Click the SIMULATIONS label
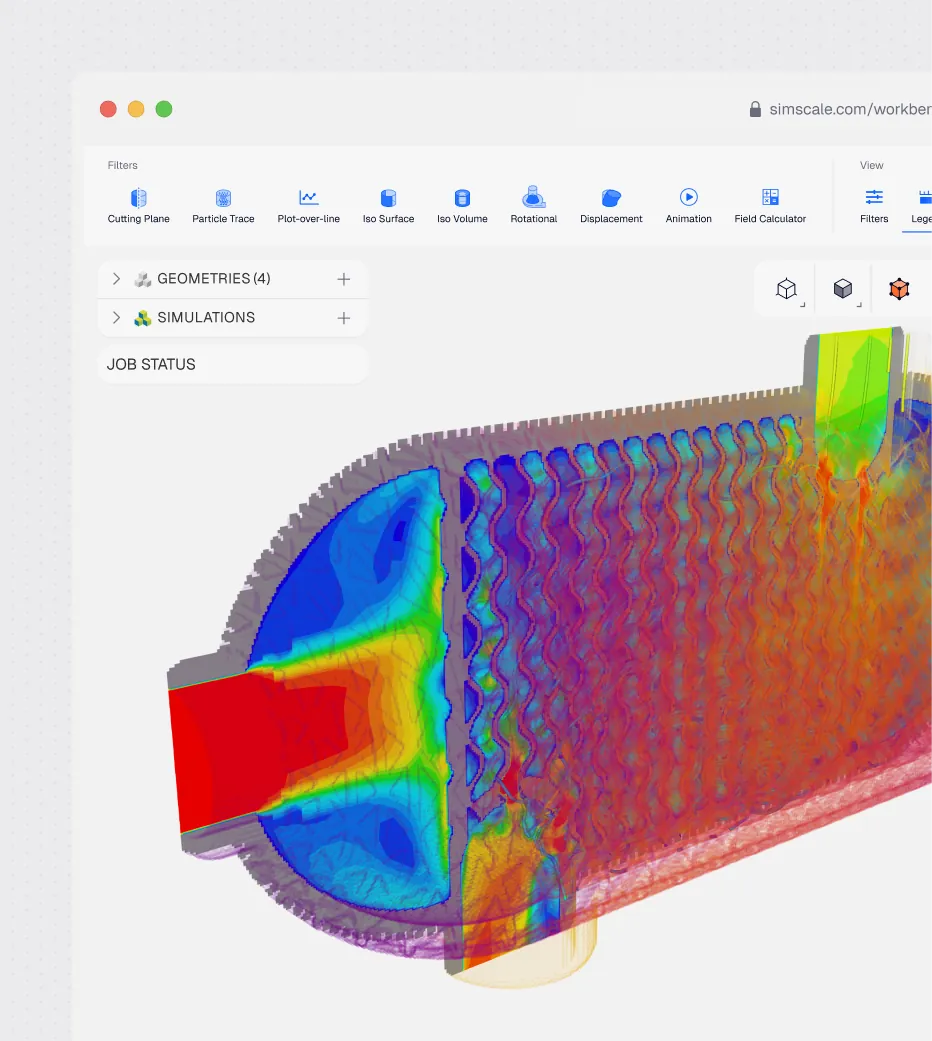Viewport: 932px width, 1041px height. tap(206, 318)
